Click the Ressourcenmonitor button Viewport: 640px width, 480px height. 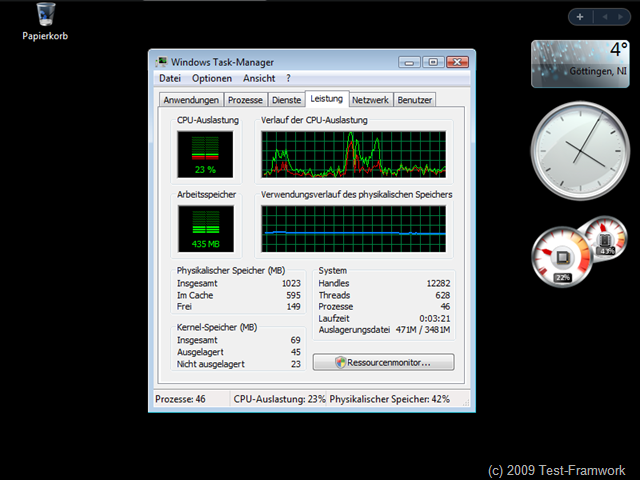click(x=384, y=362)
